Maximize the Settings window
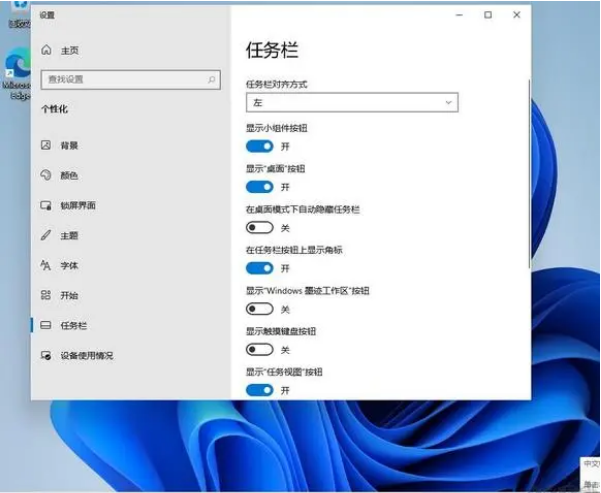 tap(488, 15)
